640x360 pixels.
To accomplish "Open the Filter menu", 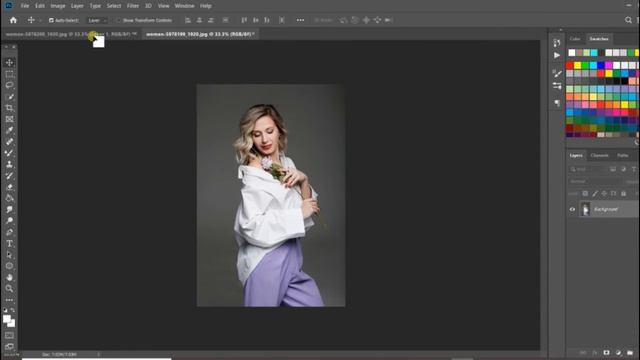I will (x=133, y=6).
